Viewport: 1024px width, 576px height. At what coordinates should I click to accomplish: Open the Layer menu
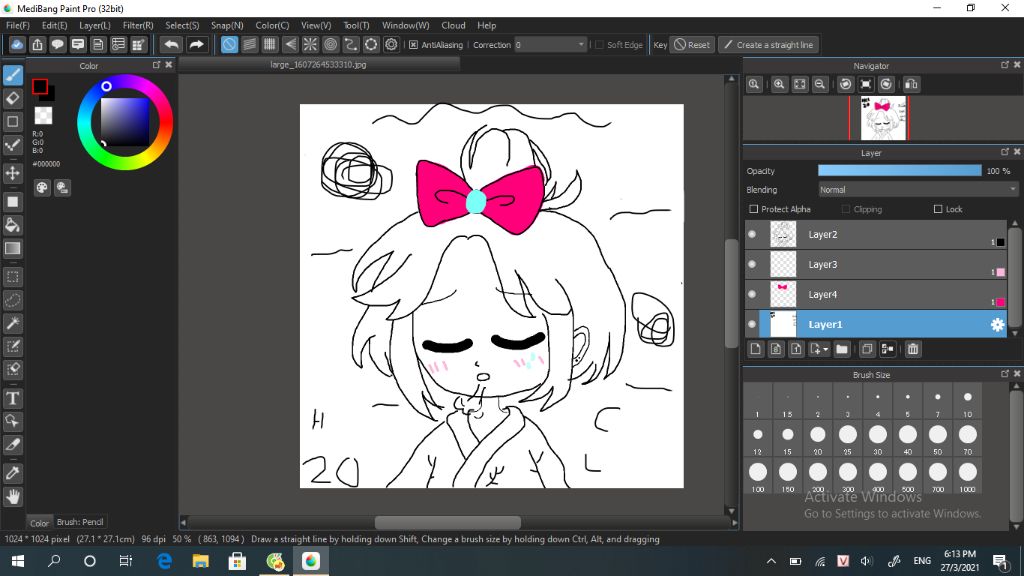pos(95,25)
